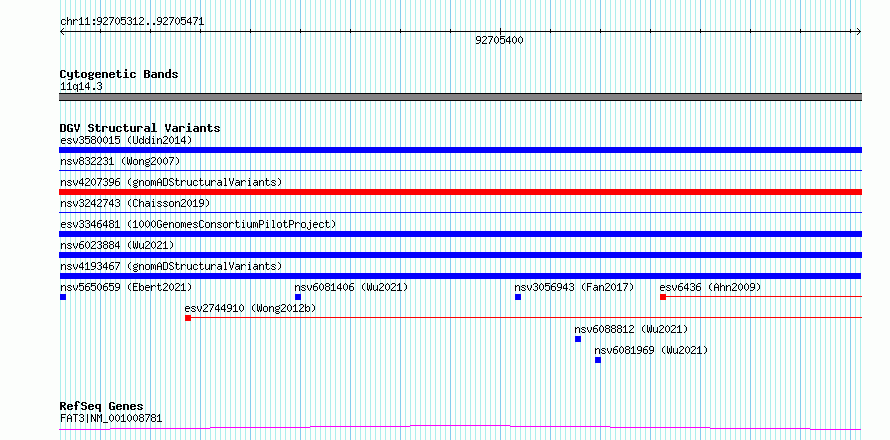Click the 11q14.3 band label
The height and width of the screenshot is (440, 890).
coord(81,87)
